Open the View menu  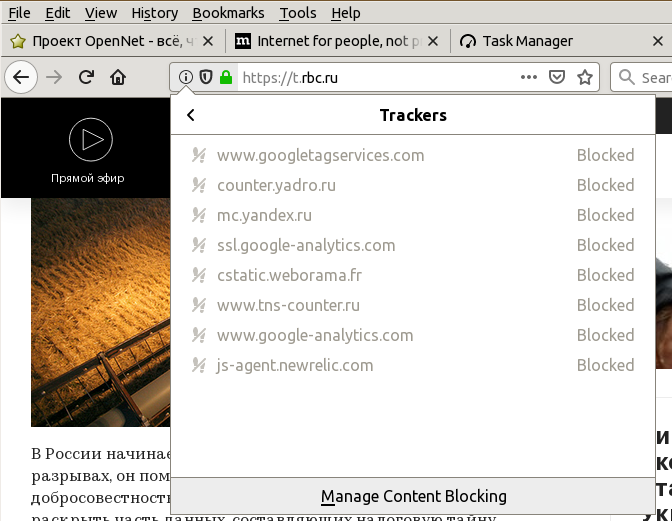(x=101, y=13)
